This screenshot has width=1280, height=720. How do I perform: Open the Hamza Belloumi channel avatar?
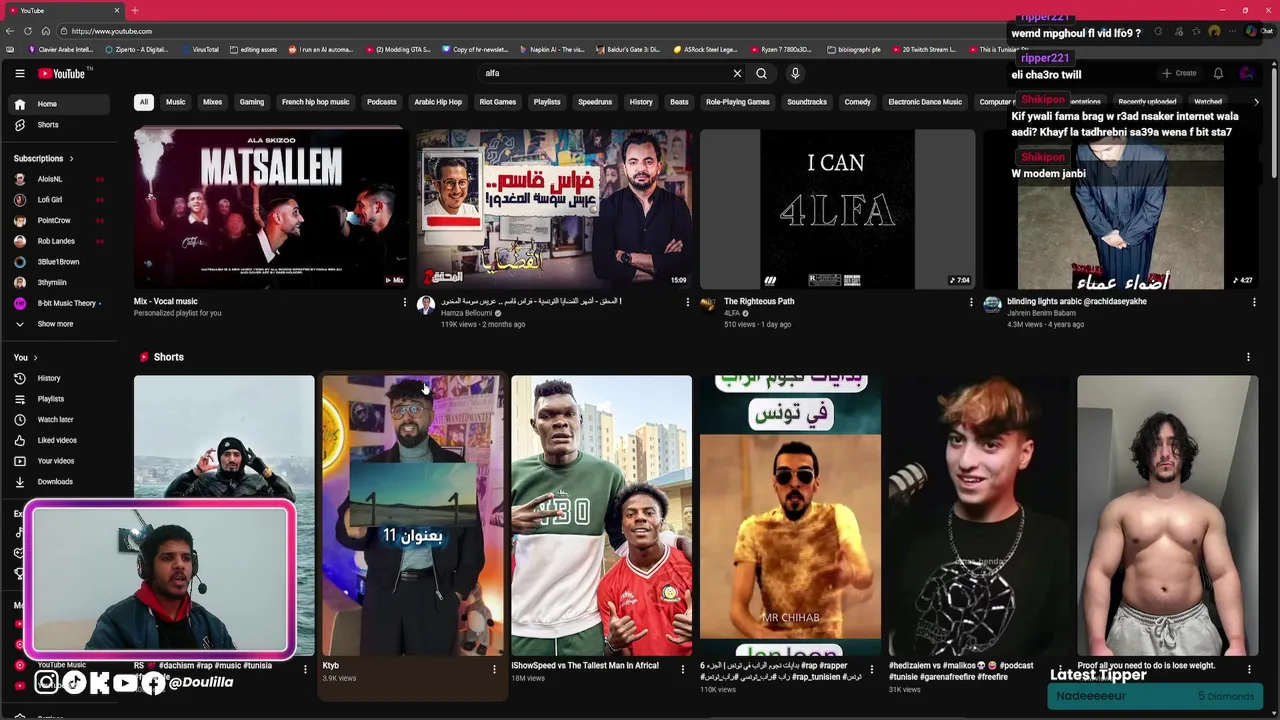(426, 305)
